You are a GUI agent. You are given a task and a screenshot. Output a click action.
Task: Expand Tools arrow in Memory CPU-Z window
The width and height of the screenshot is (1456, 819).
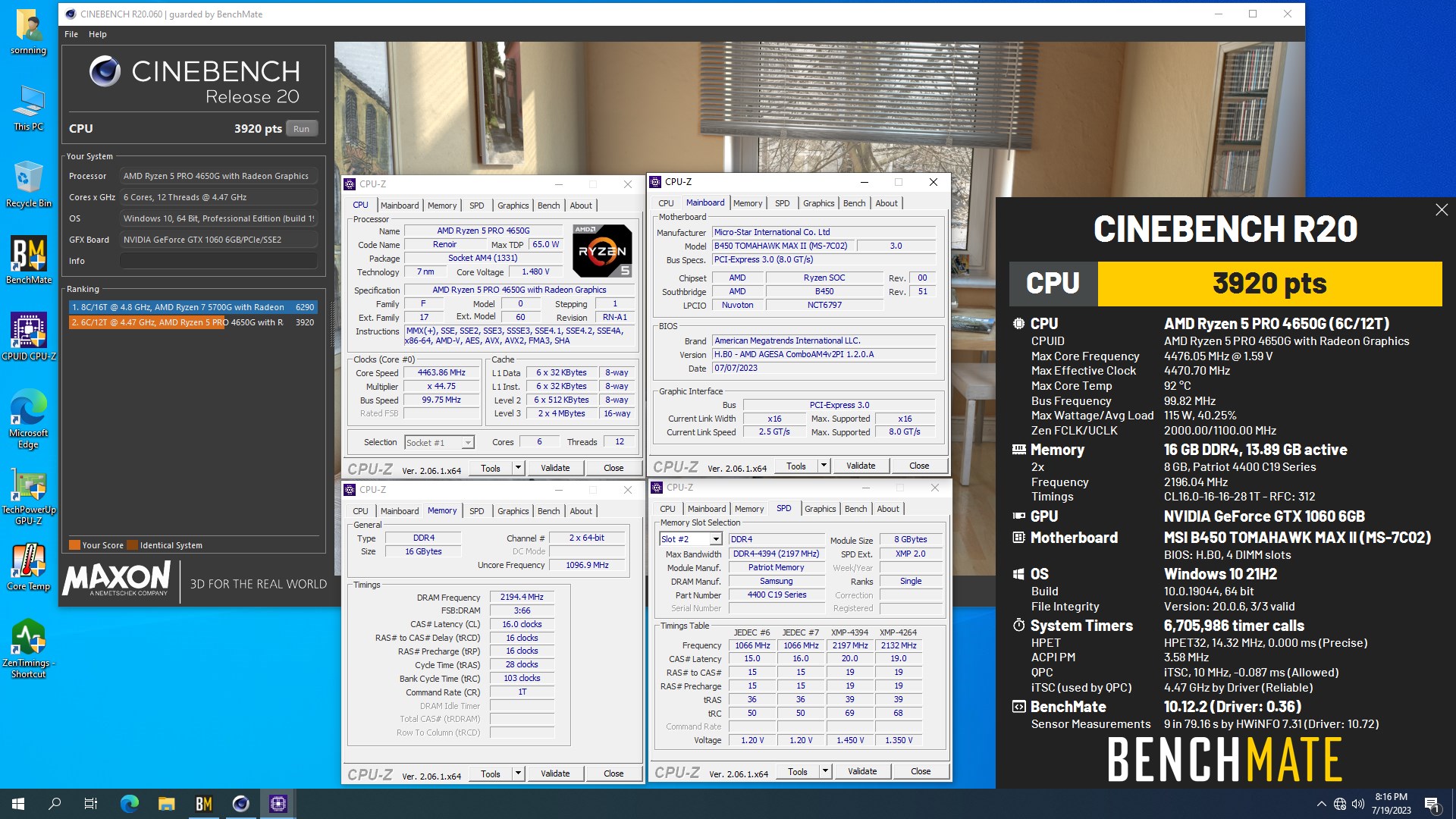(x=519, y=773)
